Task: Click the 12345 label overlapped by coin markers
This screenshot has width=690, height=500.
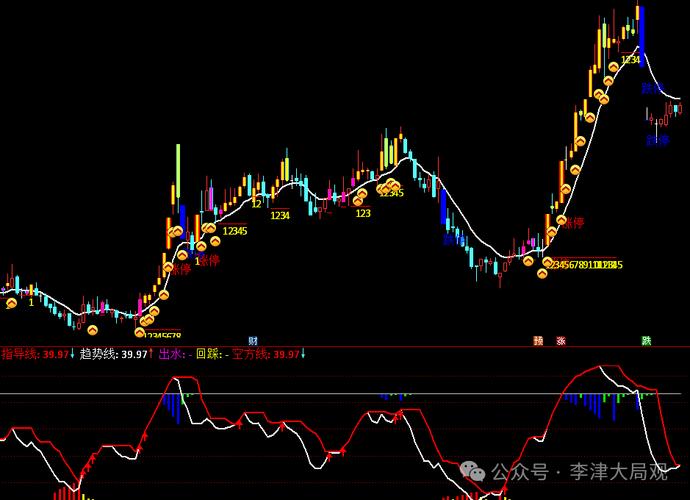Action: click(392, 192)
